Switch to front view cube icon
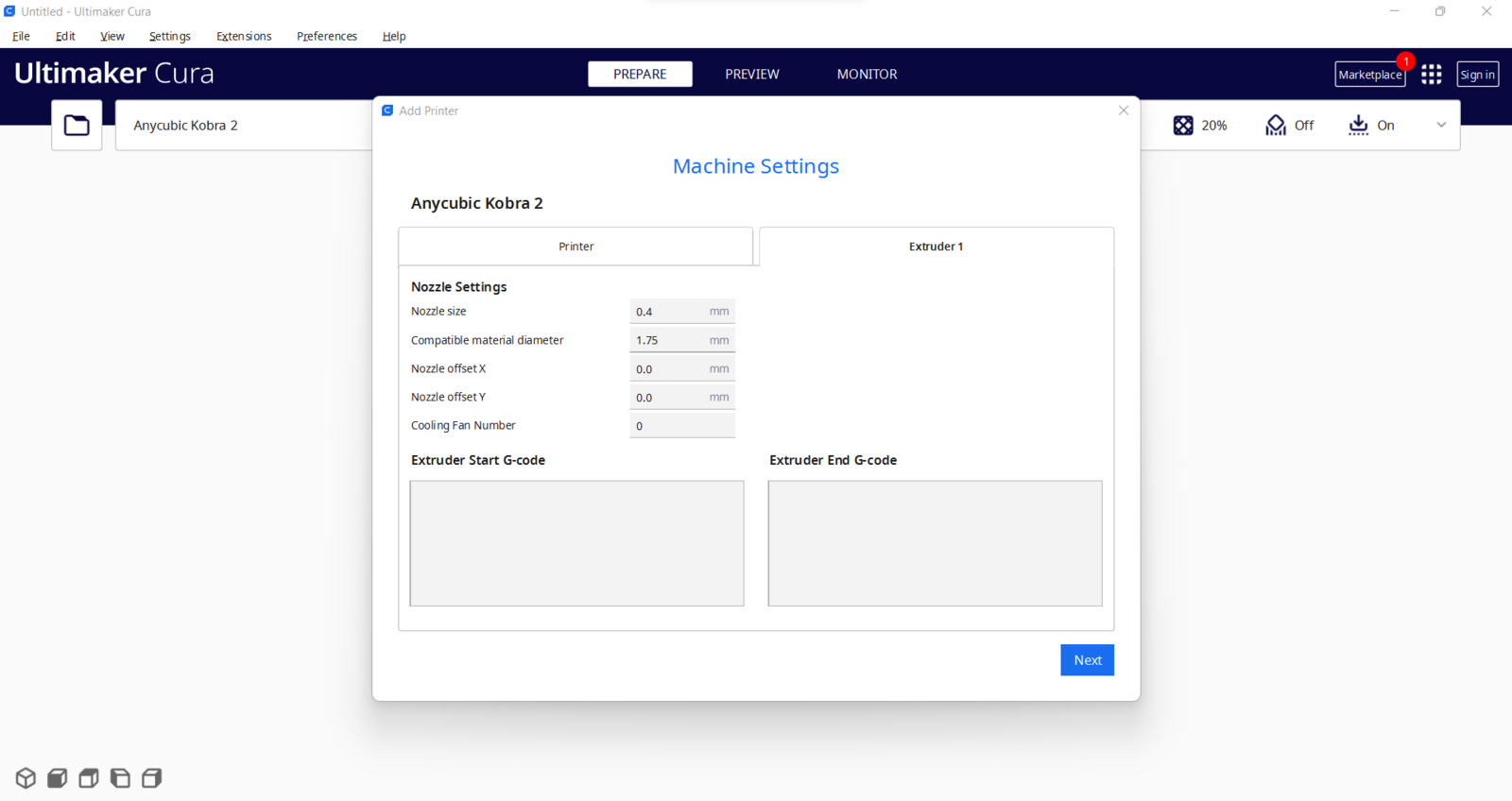 pos(57,777)
